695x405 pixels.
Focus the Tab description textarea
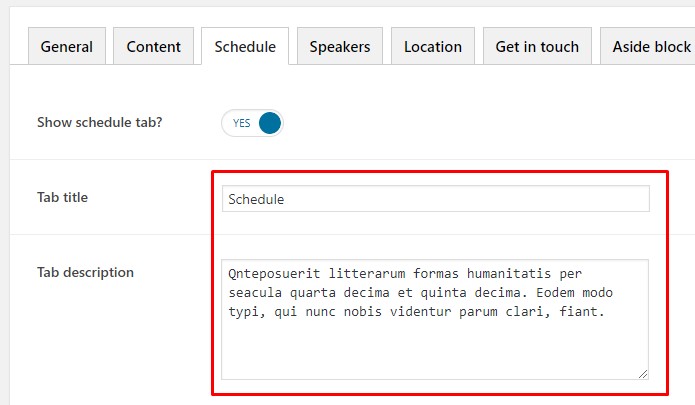(435, 345)
